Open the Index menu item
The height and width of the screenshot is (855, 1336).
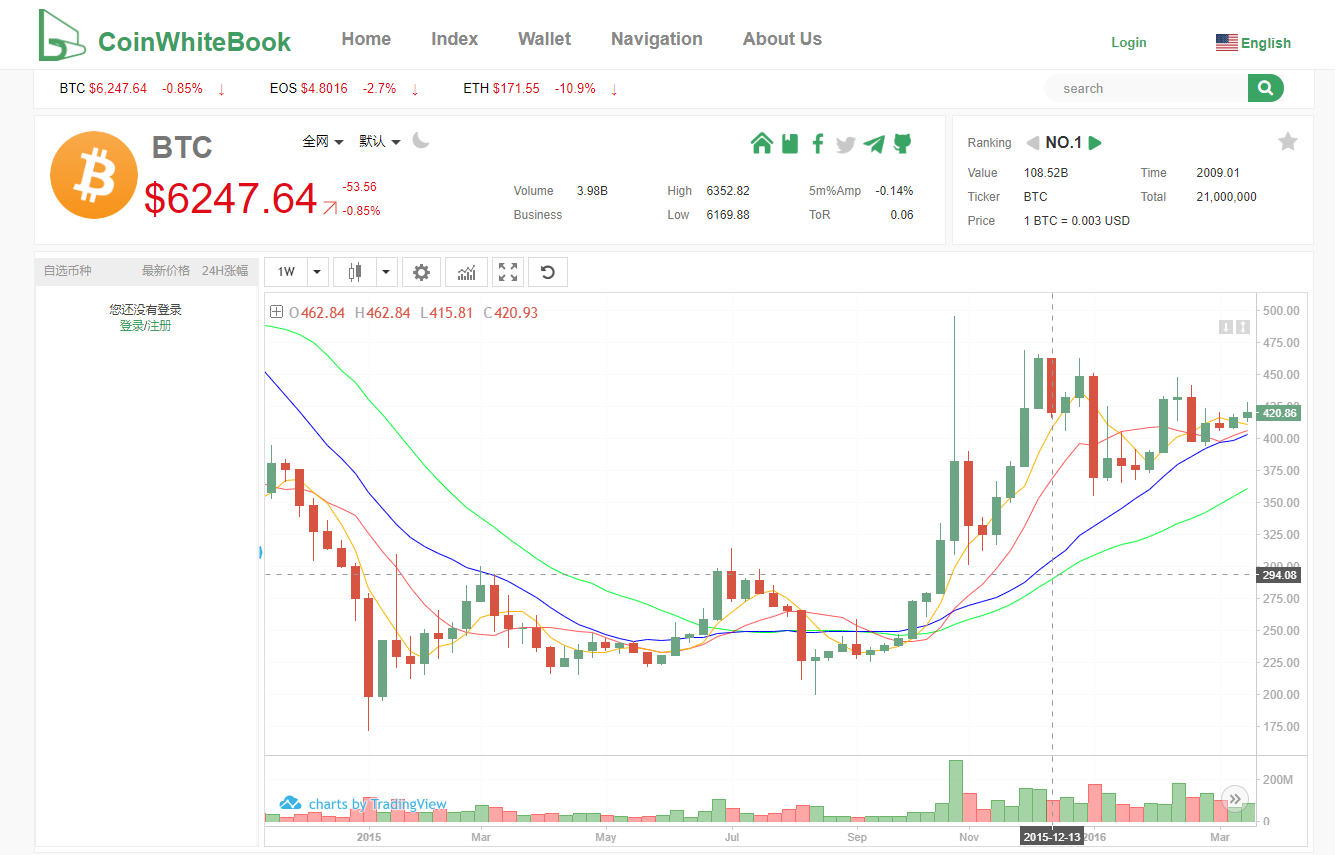(454, 39)
